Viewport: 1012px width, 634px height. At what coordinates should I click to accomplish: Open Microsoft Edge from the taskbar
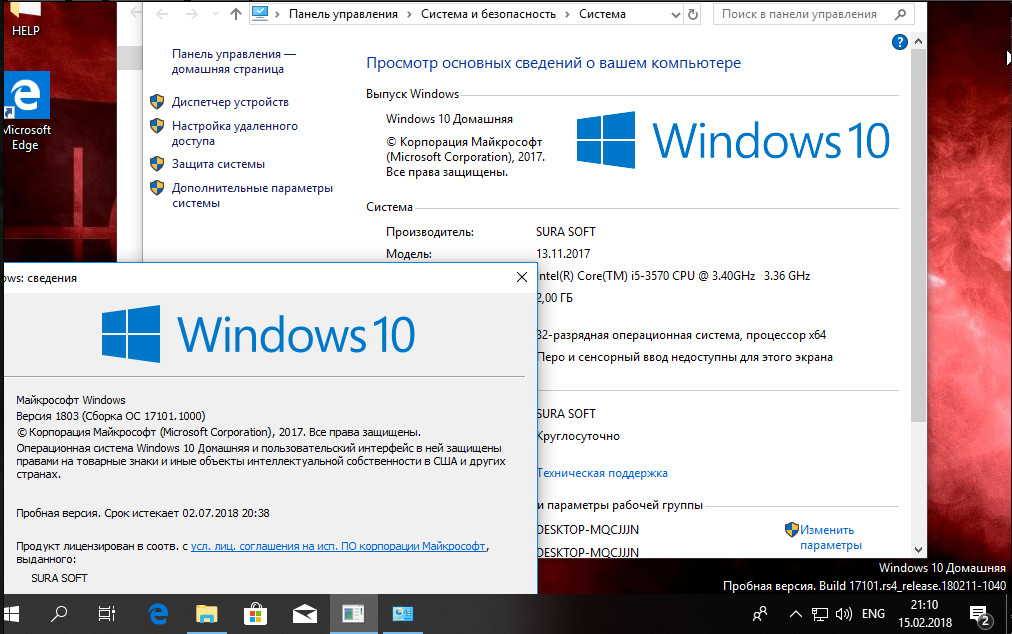point(158,614)
